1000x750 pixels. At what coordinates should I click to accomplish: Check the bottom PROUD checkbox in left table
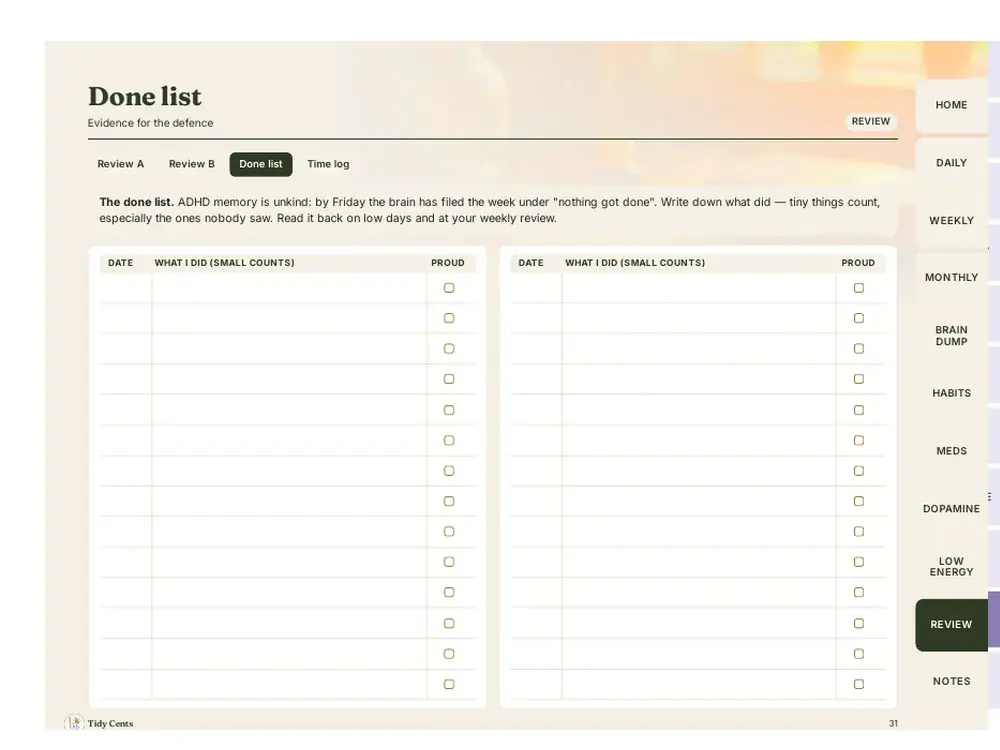click(449, 684)
